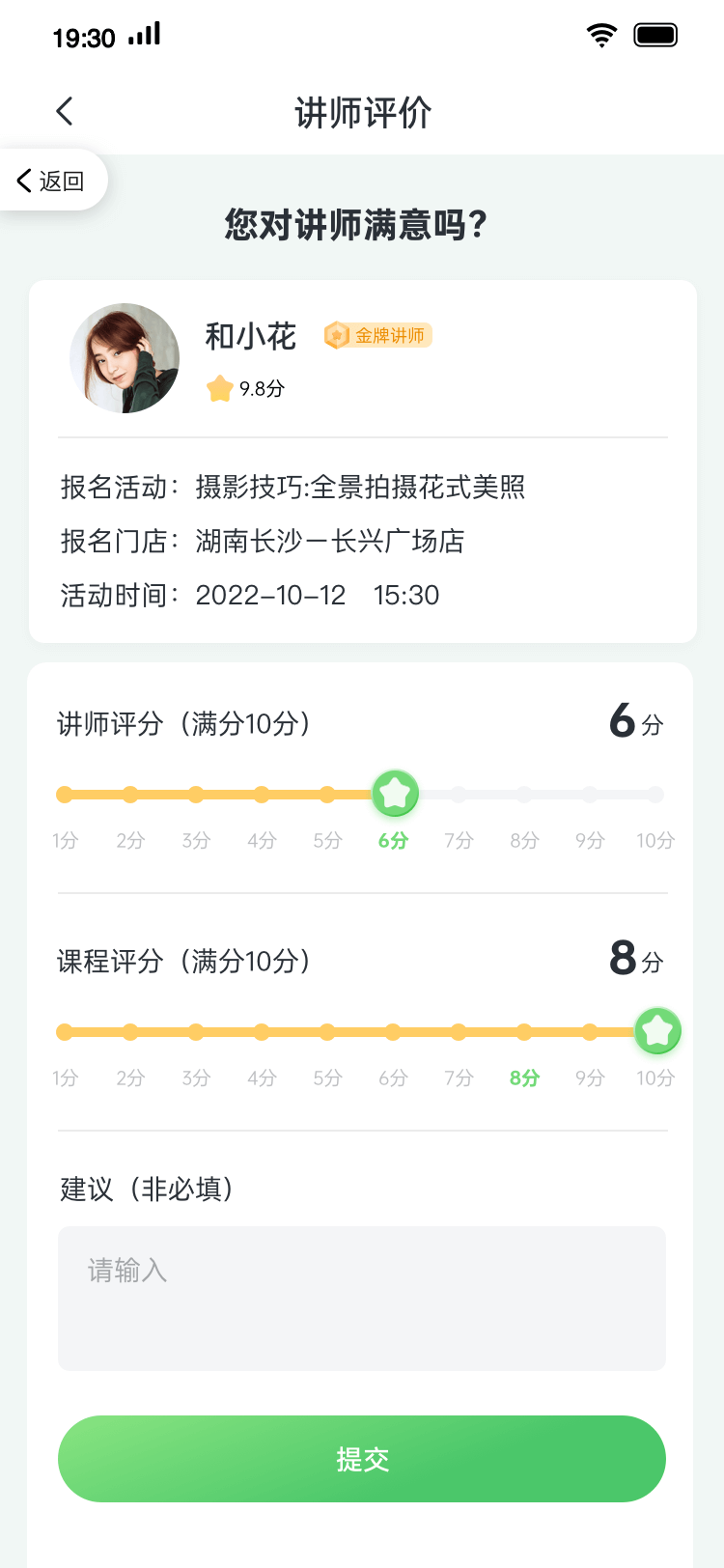Click the 建议 text input field
The image size is (724, 1568).
click(x=362, y=1298)
